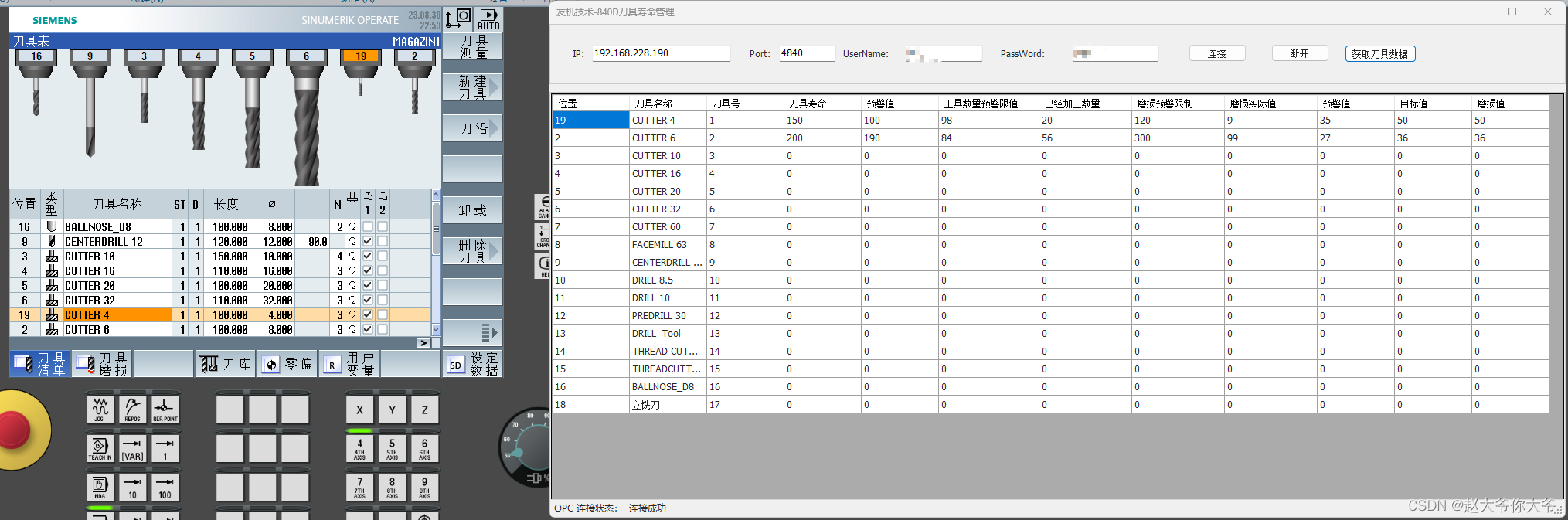1568x520 pixels.
Task: Click the machine area icon beside AUTO
Action: (458, 19)
